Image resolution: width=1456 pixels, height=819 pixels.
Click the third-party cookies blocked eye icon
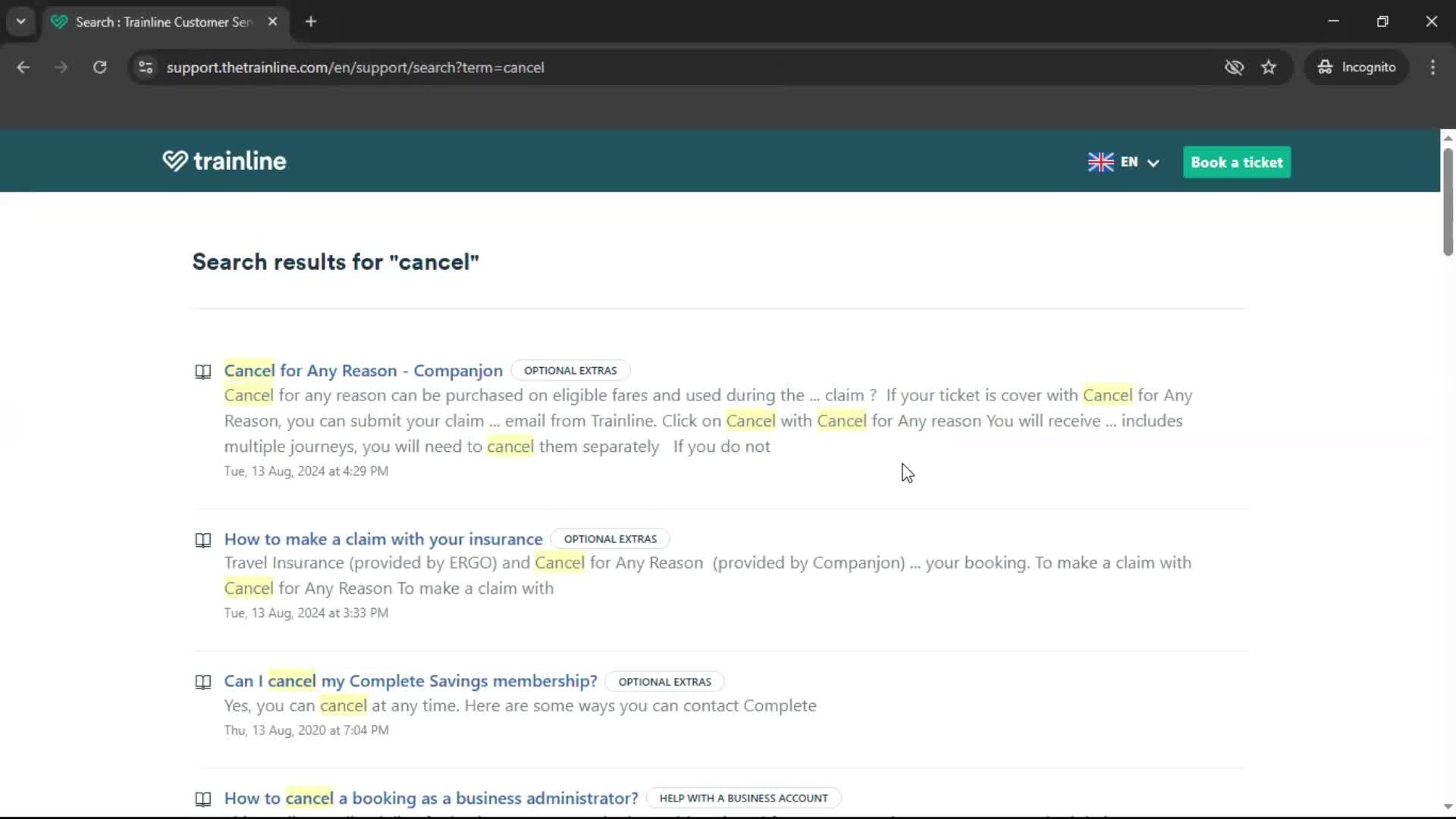1235,67
